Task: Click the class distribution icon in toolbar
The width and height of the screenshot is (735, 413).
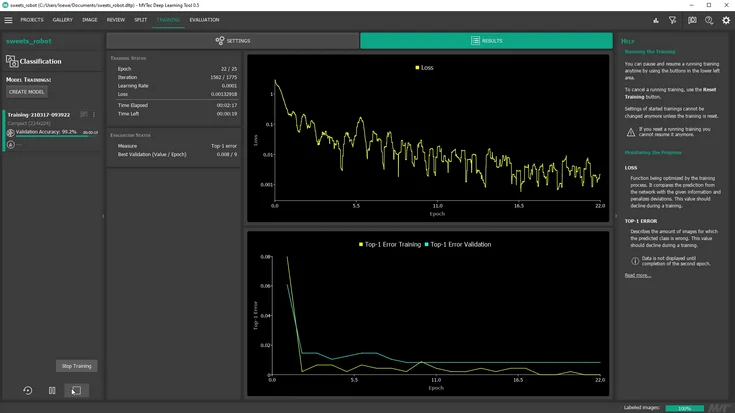Action: (656, 20)
